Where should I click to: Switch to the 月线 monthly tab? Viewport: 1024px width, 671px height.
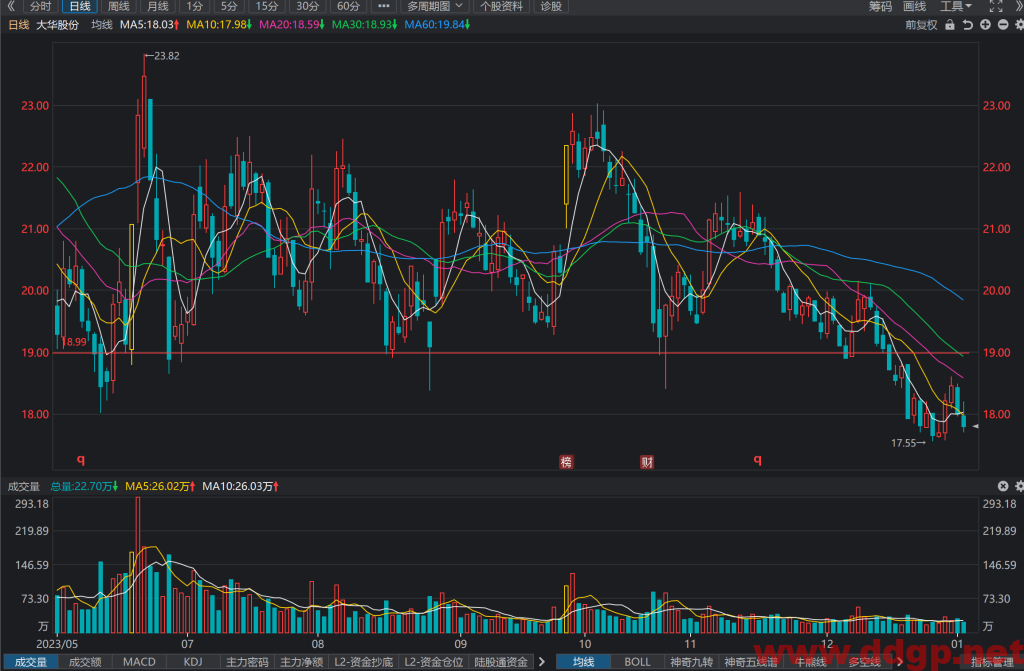coord(157,6)
